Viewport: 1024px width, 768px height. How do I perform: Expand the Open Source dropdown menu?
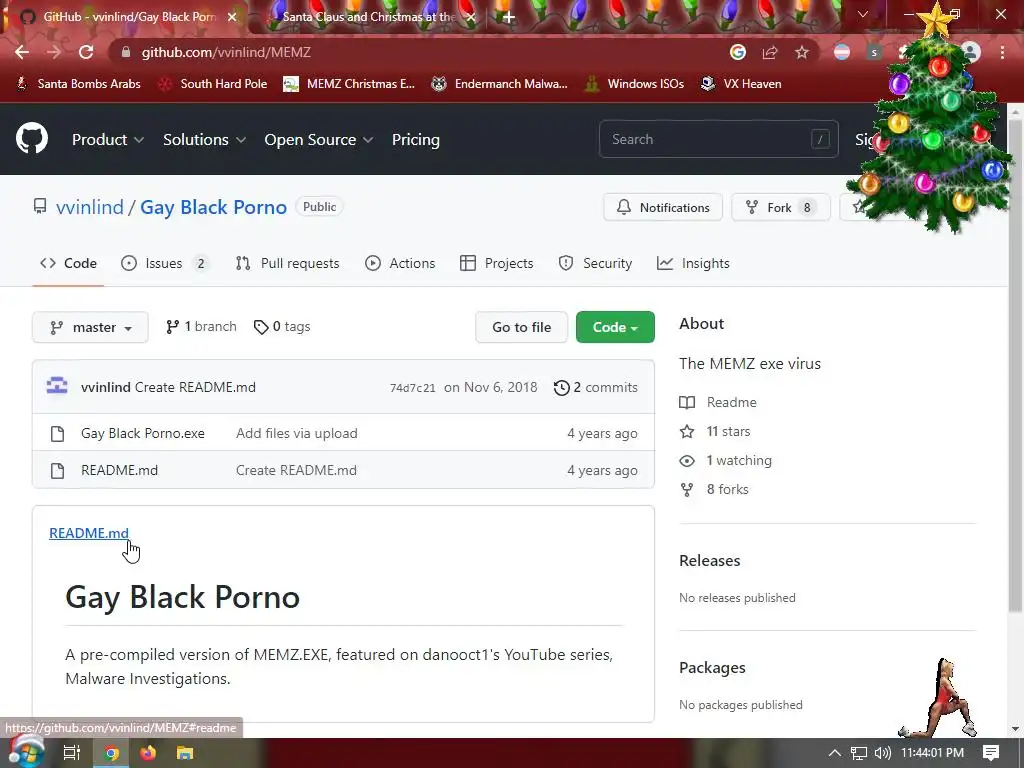(x=319, y=140)
